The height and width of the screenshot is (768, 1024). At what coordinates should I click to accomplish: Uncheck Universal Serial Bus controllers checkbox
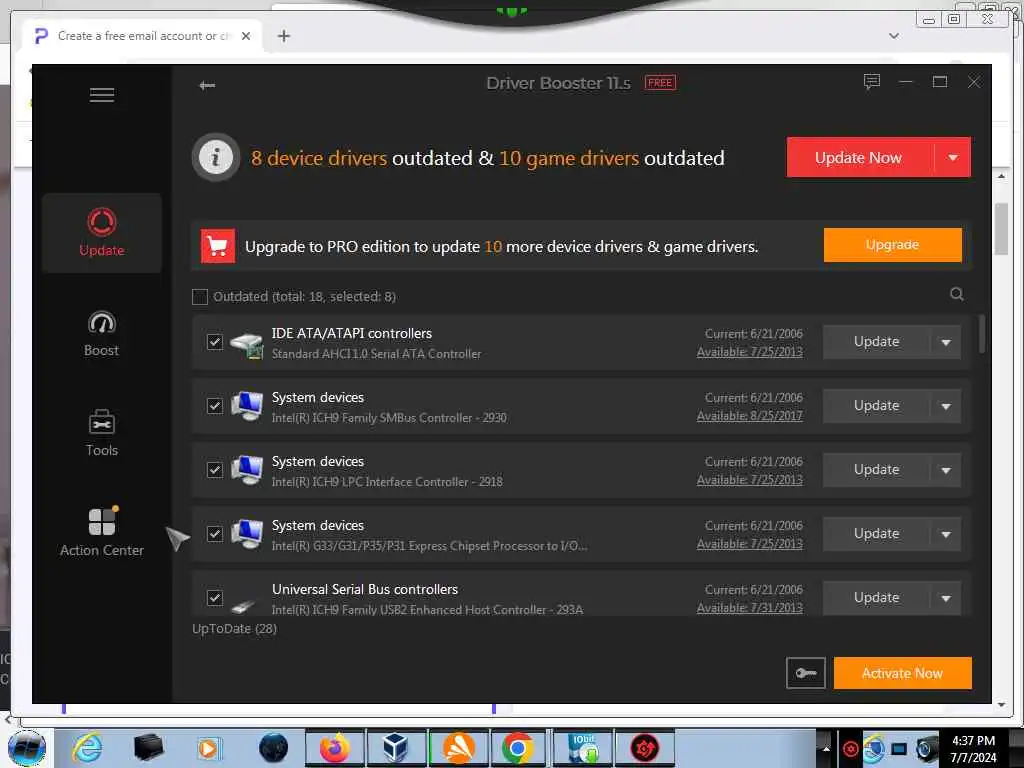click(x=214, y=598)
